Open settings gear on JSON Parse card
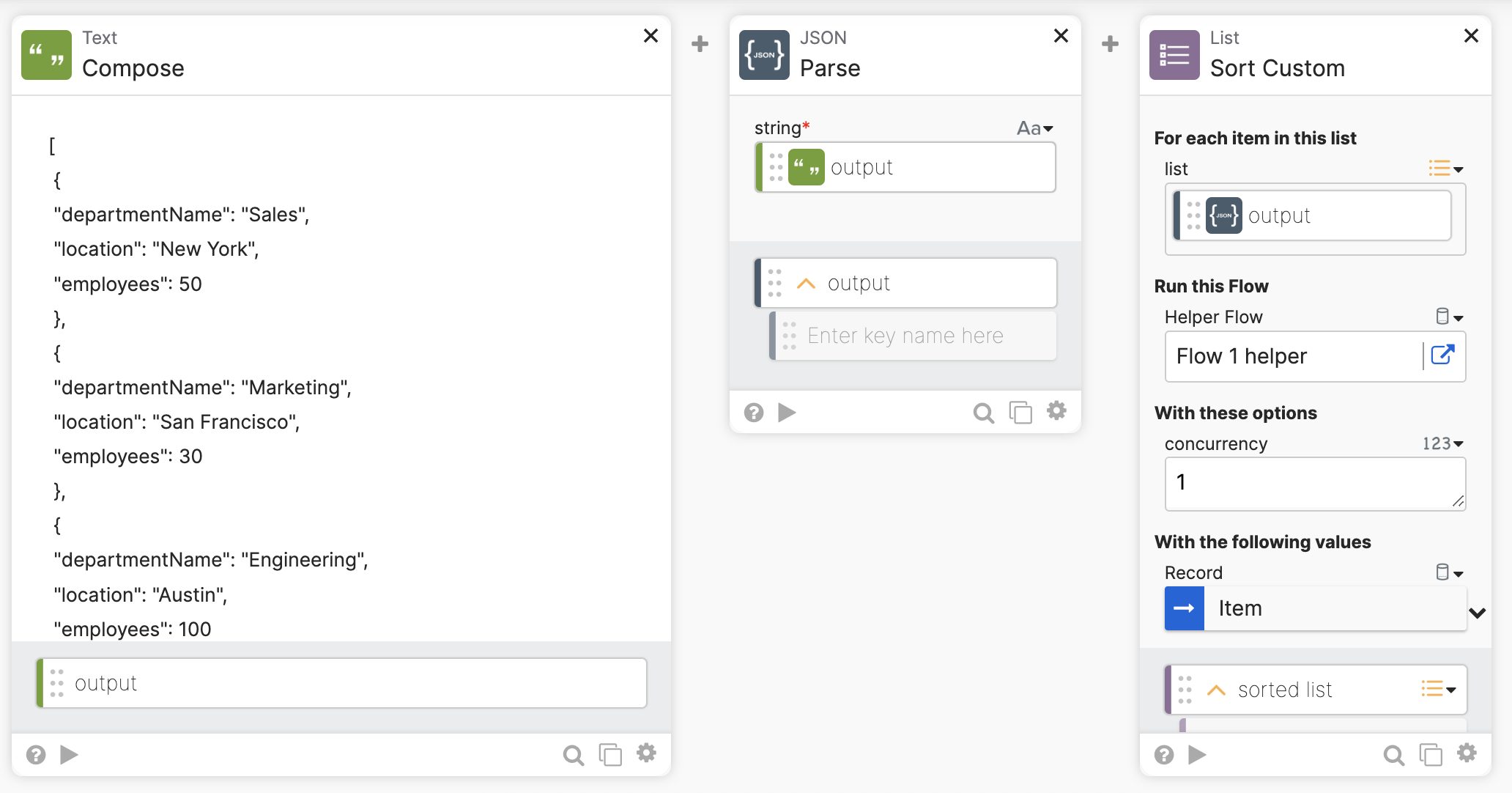 point(1056,411)
